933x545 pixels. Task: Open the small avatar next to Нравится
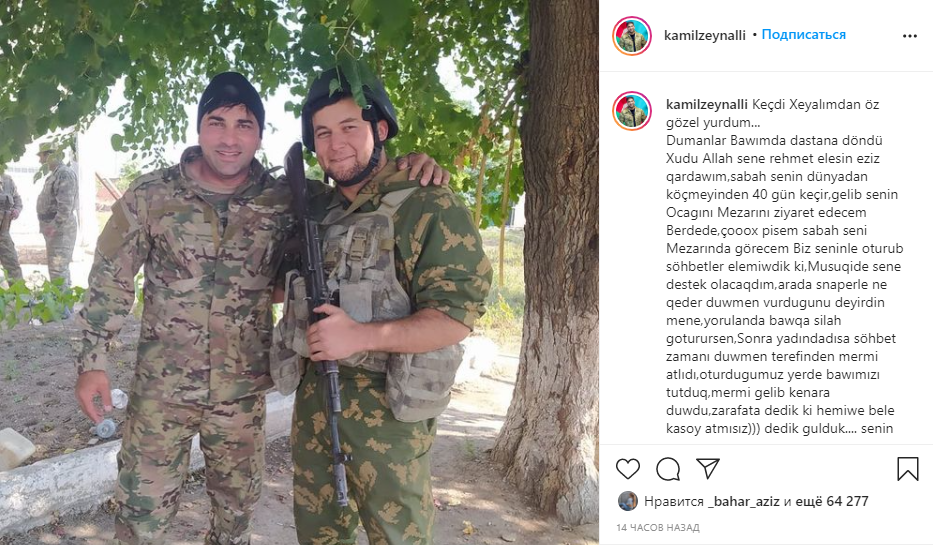pyautogui.click(x=628, y=501)
